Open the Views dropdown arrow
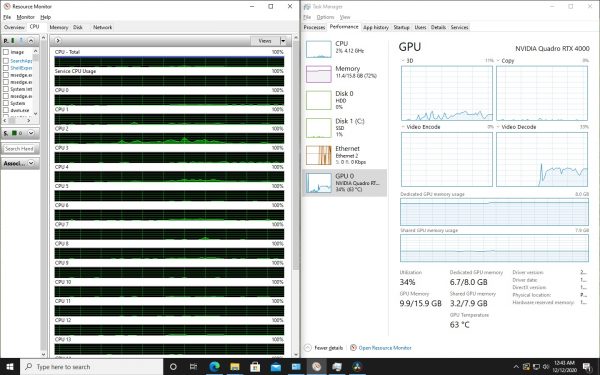The width and height of the screenshot is (600, 375). (x=283, y=41)
